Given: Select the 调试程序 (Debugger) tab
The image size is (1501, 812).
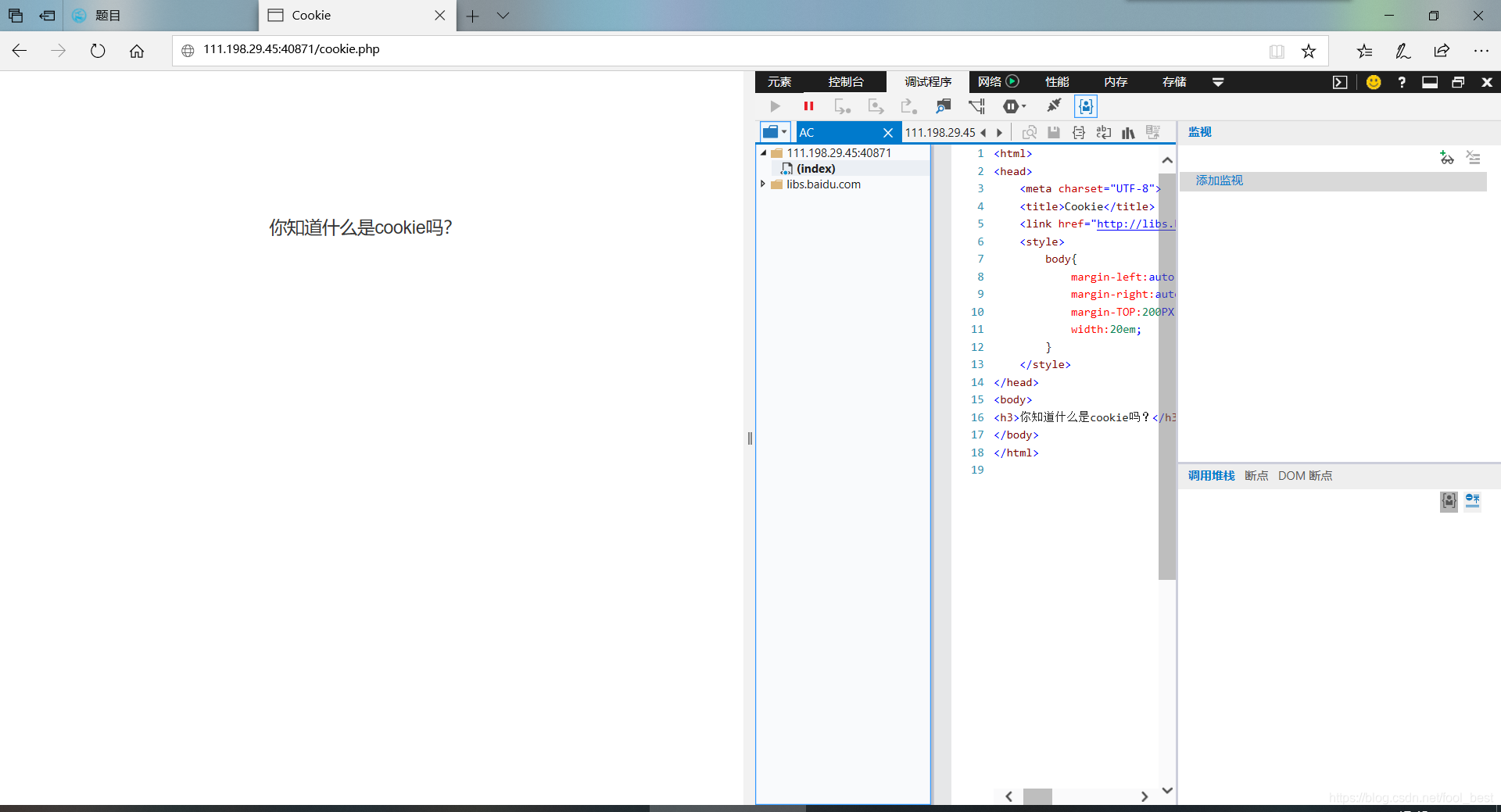Looking at the screenshot, I should click(x=928, y=82).
